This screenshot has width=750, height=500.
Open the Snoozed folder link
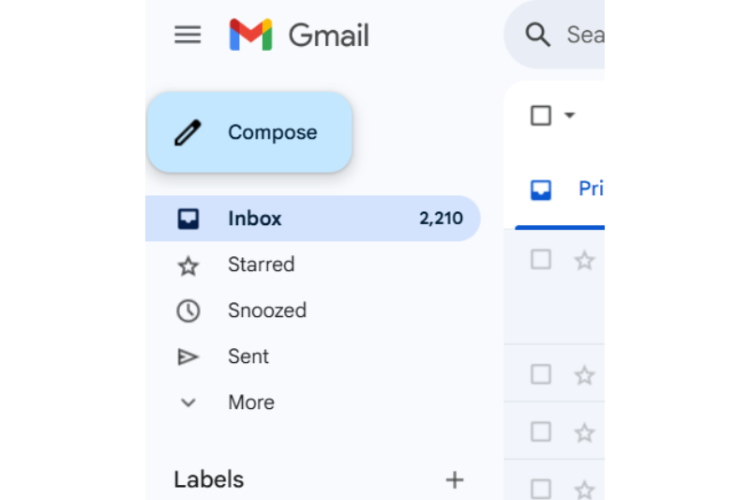click(x=267, y=310)
